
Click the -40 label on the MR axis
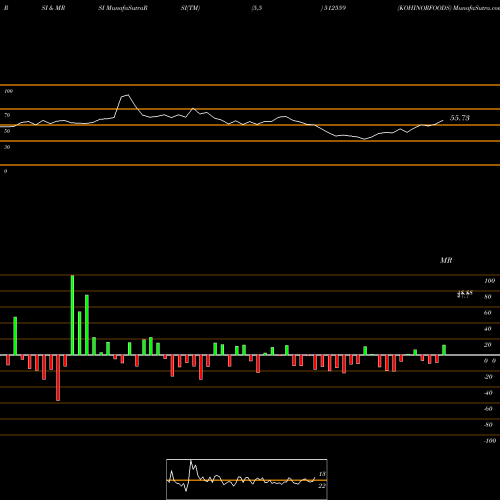(x=488, y=393)
